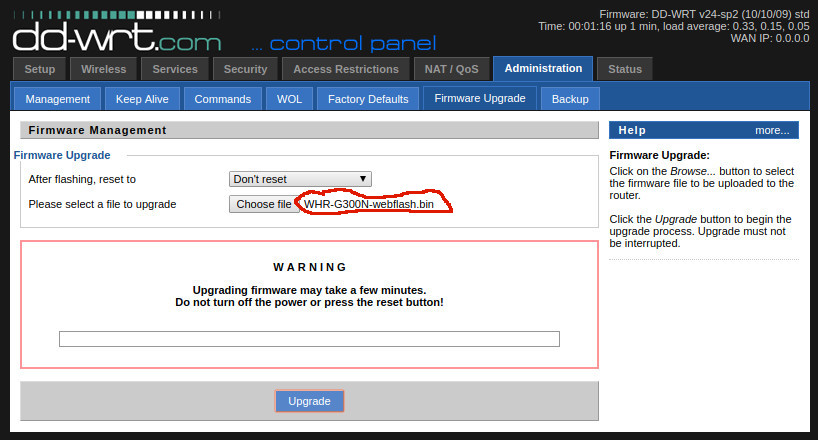Open the NAT / QoS tab
The width and height of the screenshot is (818, 440).
(451, 69)
